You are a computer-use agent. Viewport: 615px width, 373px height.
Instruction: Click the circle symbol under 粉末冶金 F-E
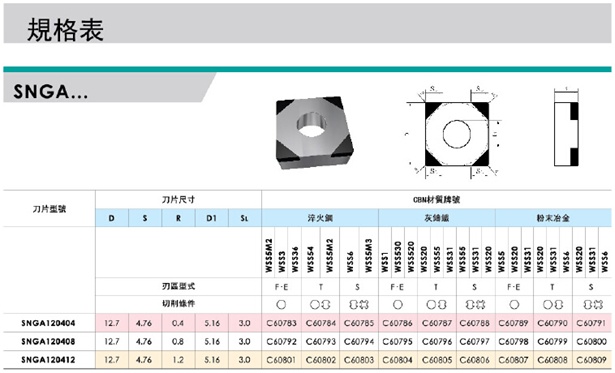[514, 305]
